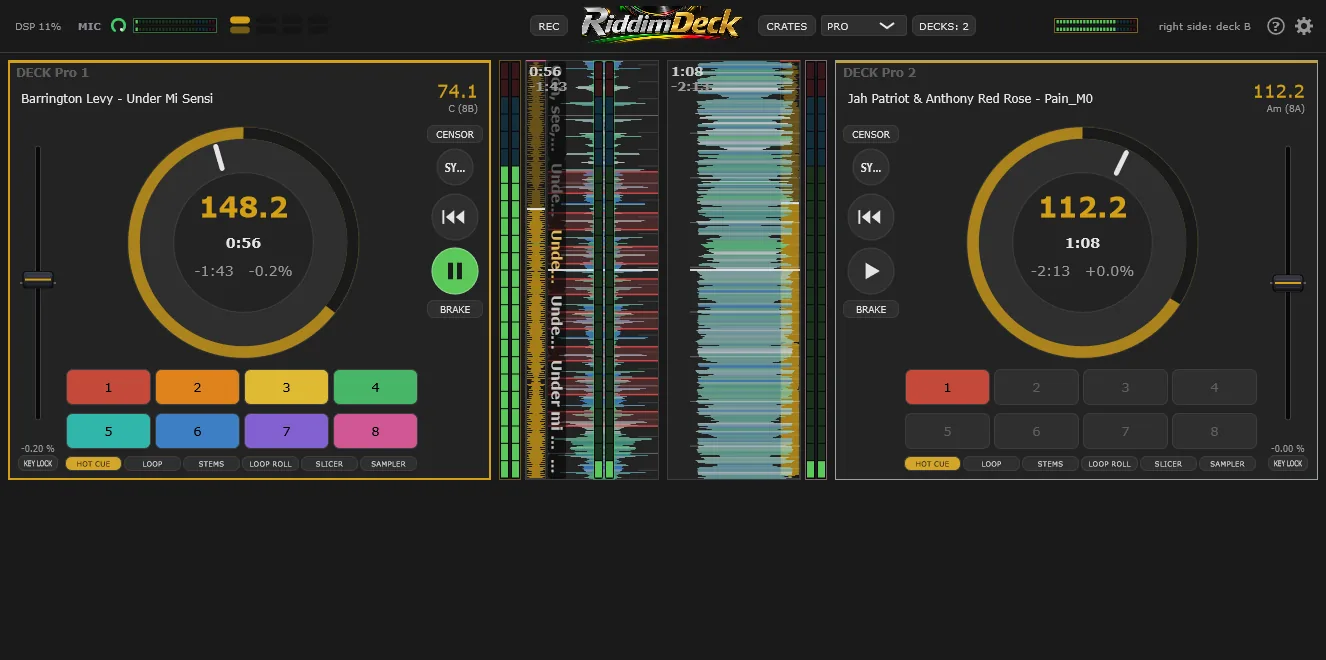
Task: Select STEMS pad mode on Deck Pro 1
Action: coord(211,463)
